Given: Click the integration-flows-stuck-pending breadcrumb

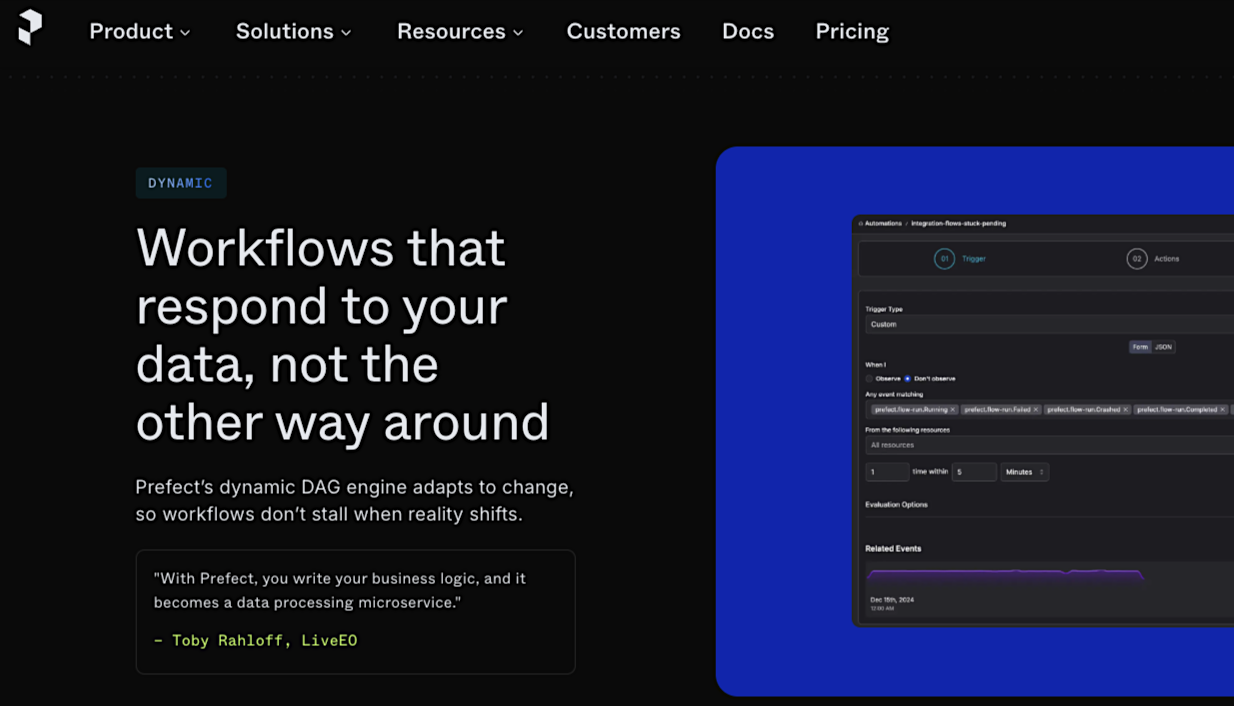Looking at the screenshot, I should (958, 224).
